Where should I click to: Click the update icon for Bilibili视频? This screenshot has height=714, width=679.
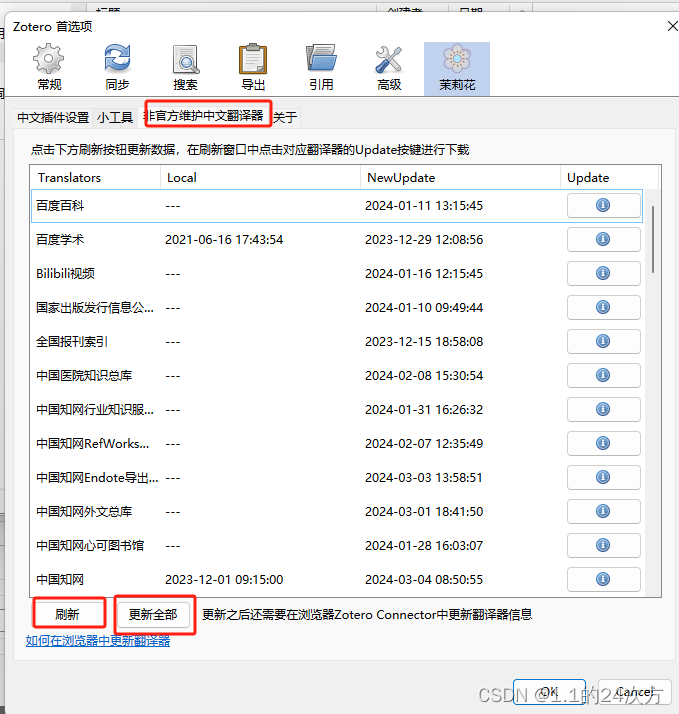pos(603,273)
